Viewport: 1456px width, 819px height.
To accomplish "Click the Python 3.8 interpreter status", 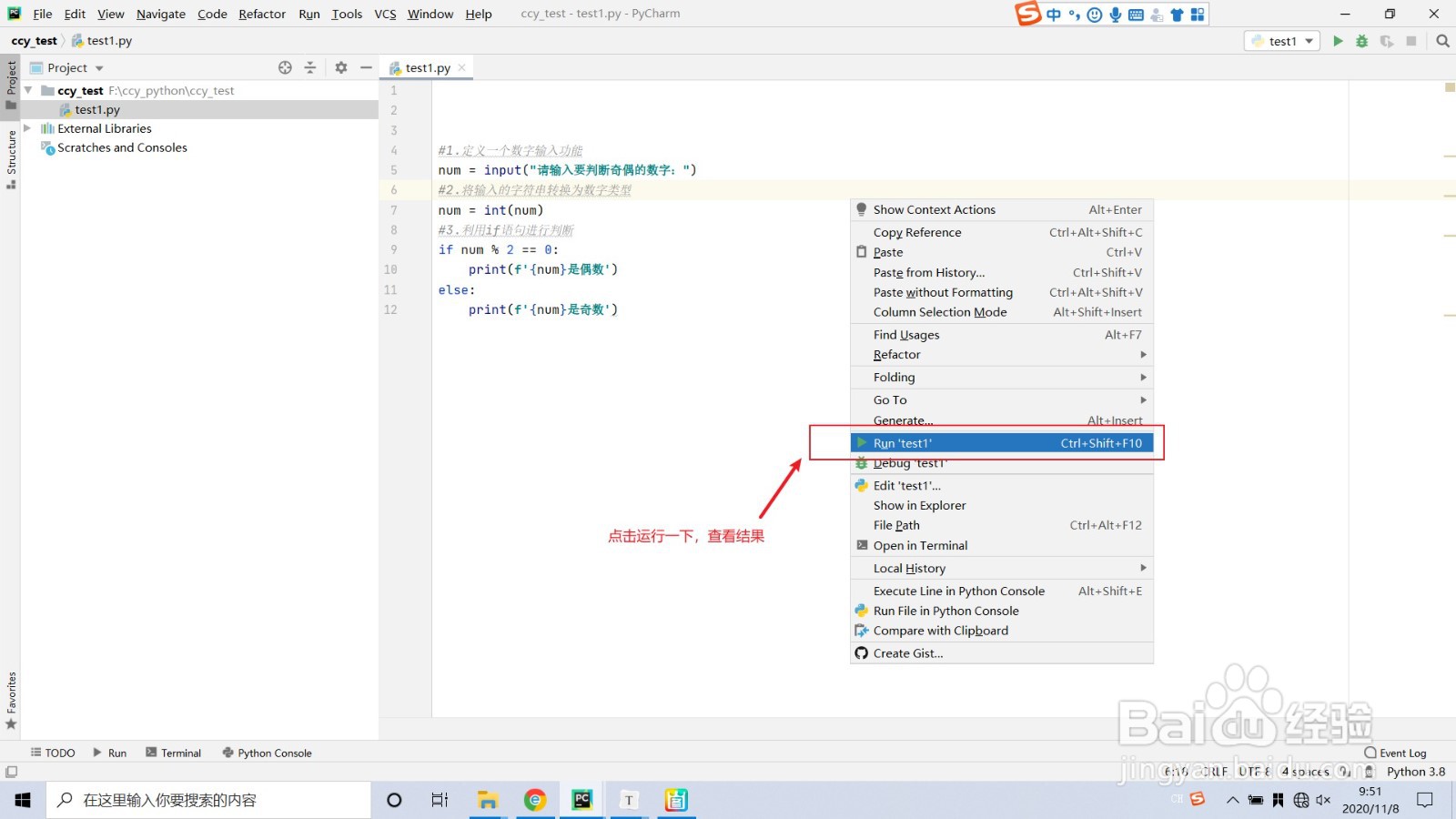I will click(x=1416, y=772).
